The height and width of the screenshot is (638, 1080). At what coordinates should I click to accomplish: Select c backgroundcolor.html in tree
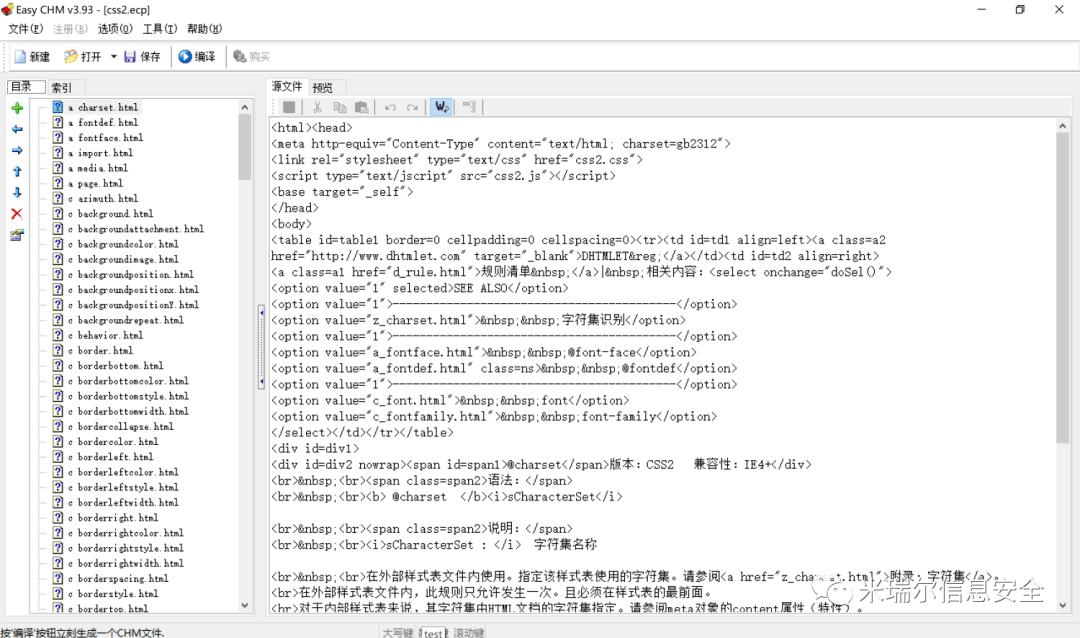click(123, 244)
